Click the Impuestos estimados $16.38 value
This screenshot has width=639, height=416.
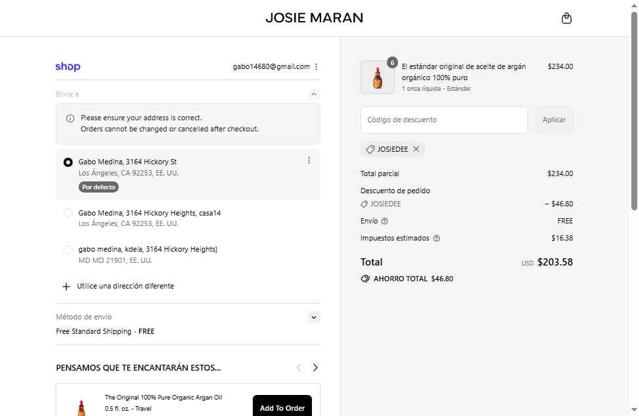[562, 238]
